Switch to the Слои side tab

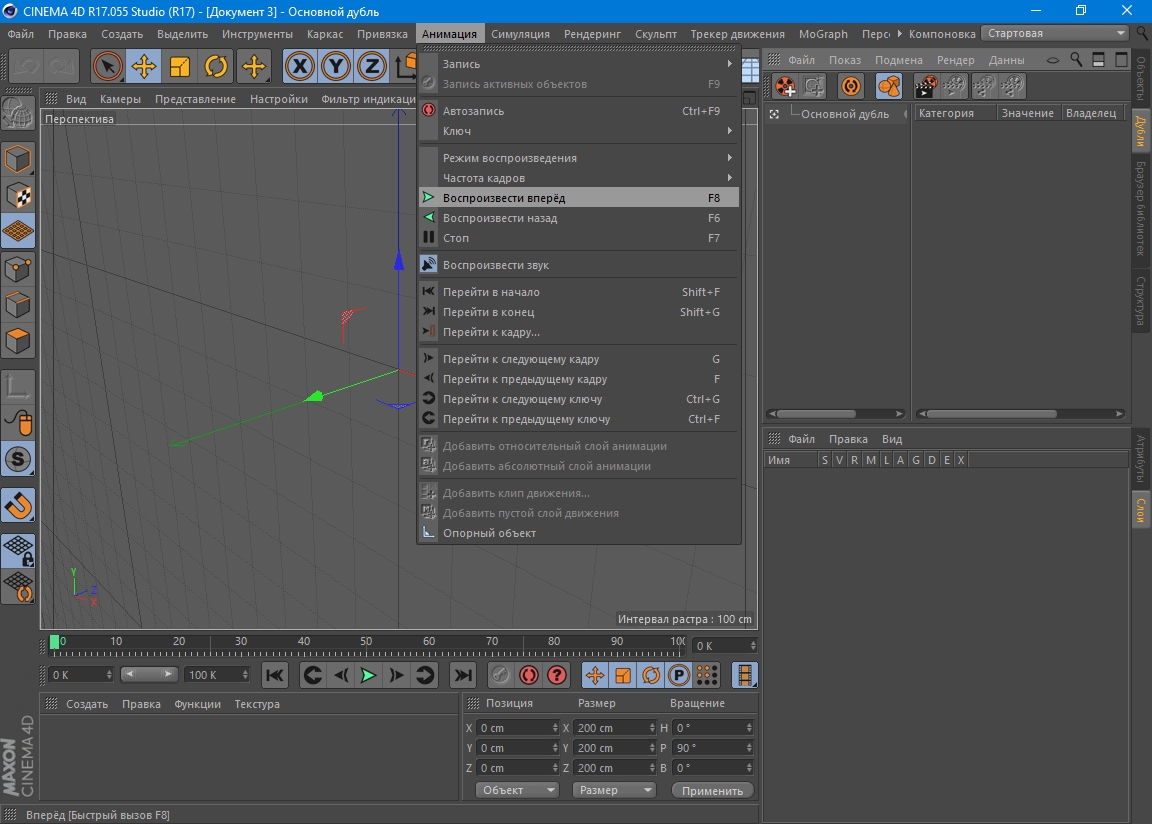click(1140, 510)
